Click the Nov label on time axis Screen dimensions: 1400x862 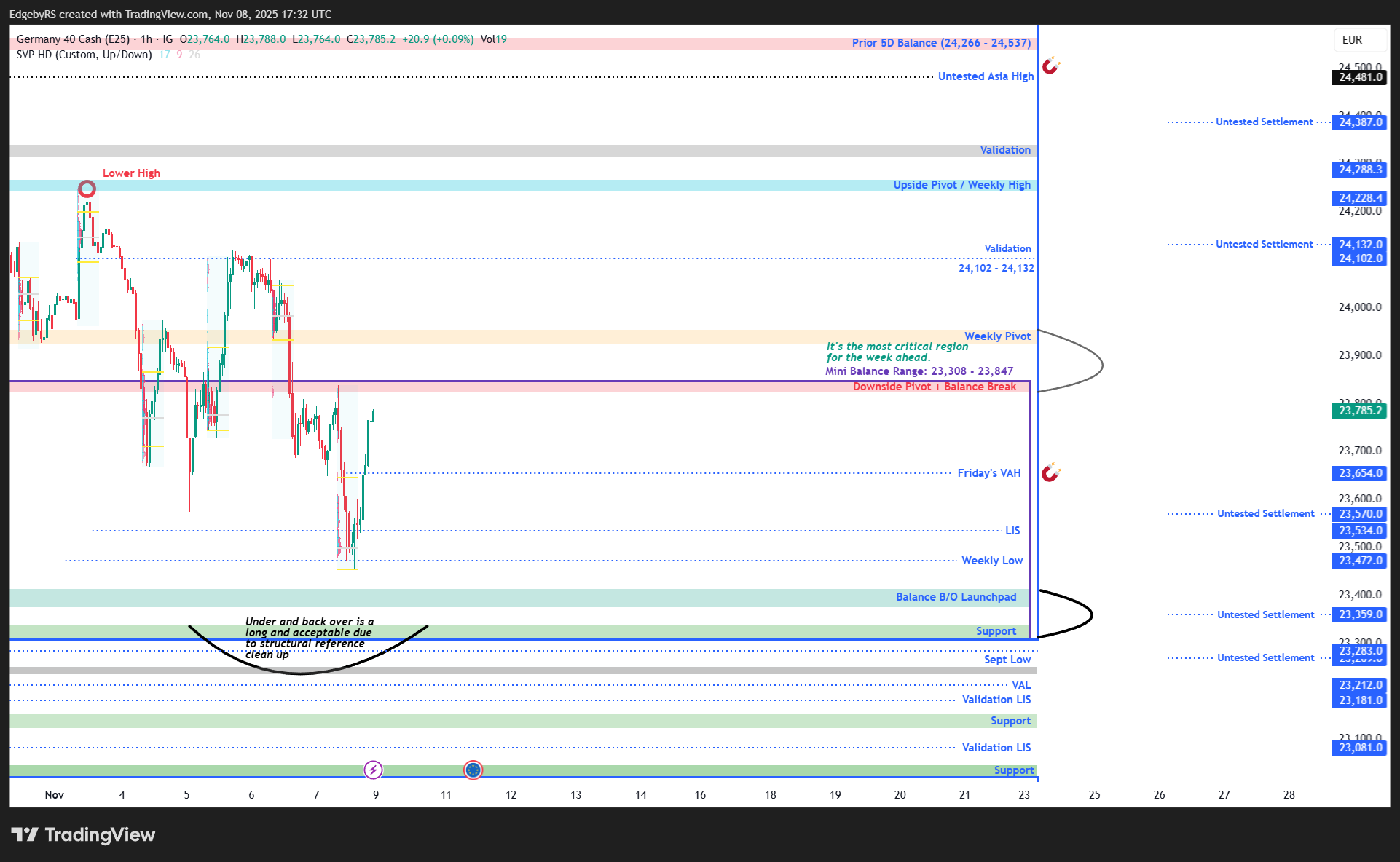[x=54, y=795]
